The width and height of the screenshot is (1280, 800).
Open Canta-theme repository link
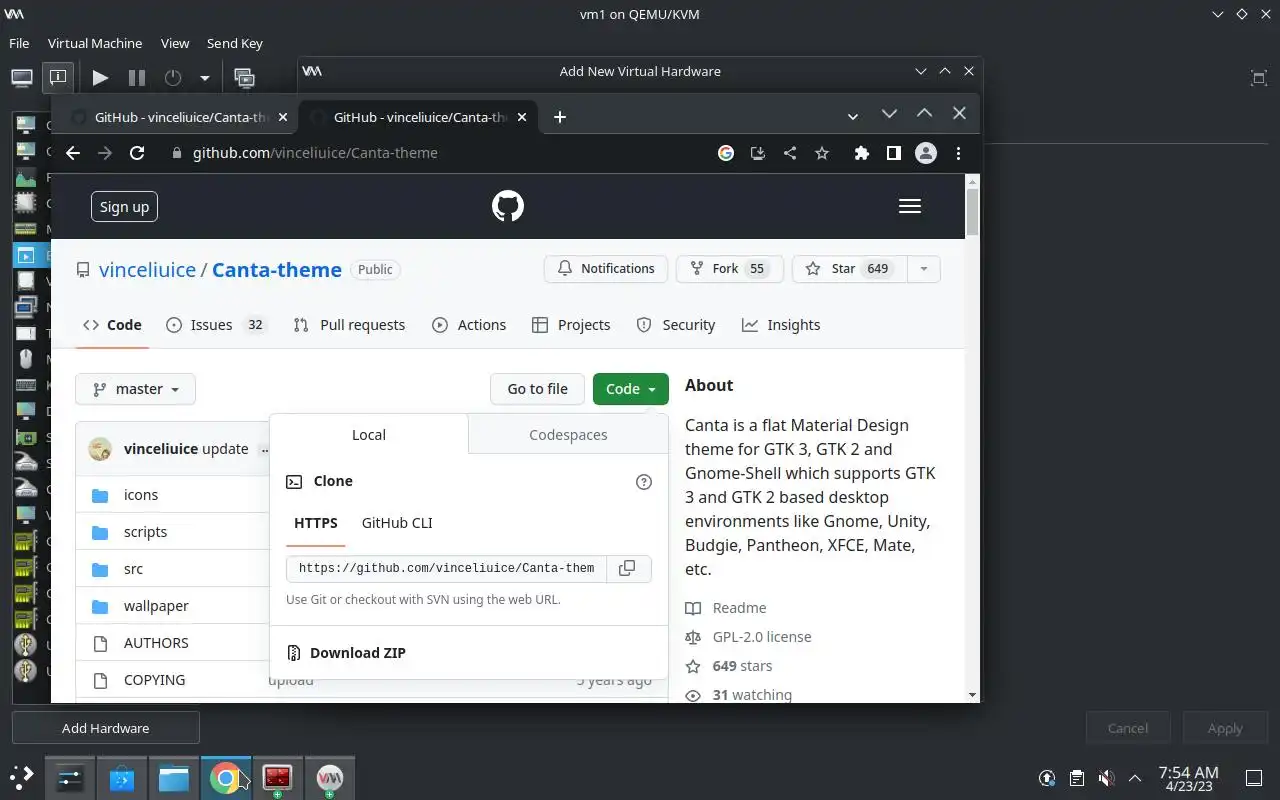click(x=276, y=270)
